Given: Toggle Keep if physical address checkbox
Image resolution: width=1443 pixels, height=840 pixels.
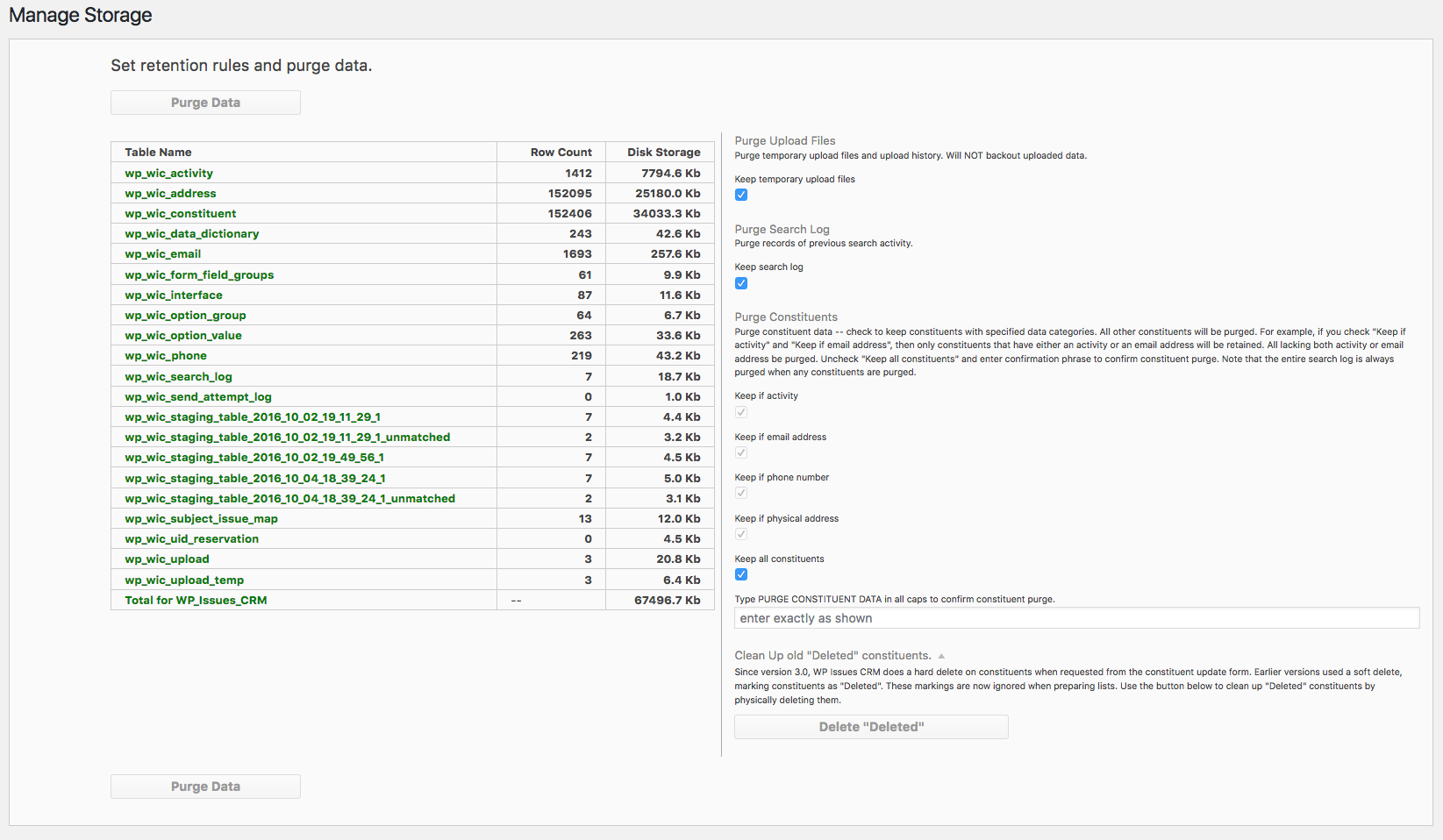Looking at the screenshot, I should pyautogui.click(x=741, y=534).
